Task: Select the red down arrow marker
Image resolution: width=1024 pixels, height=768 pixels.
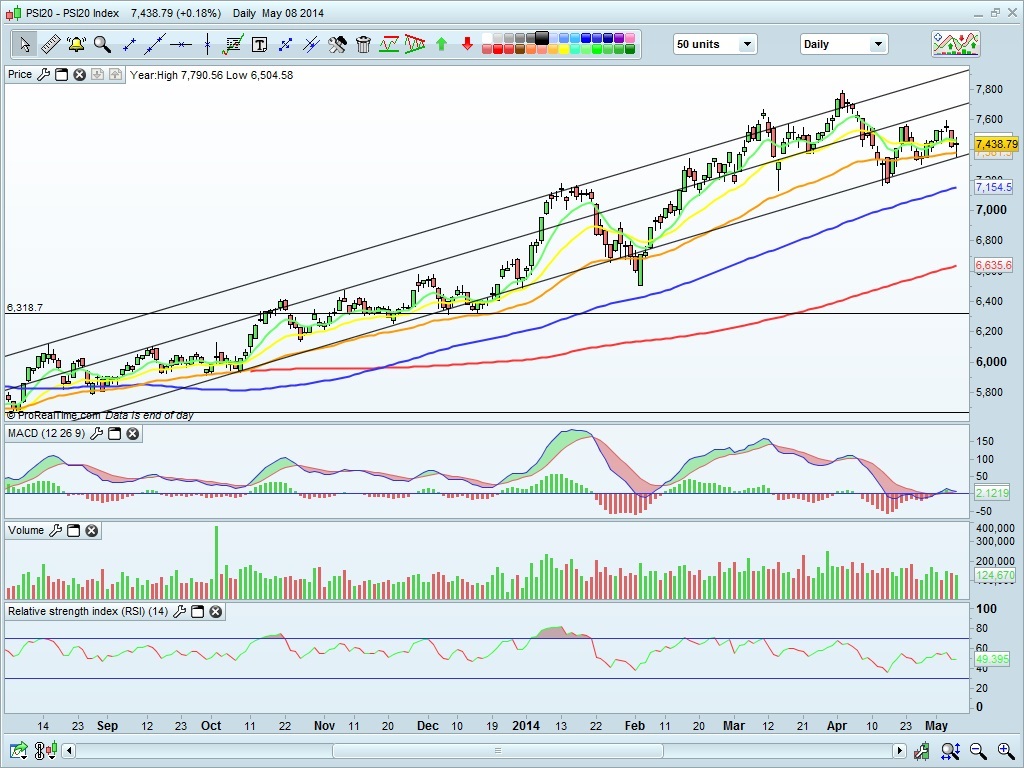Action: pyautogui.click(x=467, y=44)
